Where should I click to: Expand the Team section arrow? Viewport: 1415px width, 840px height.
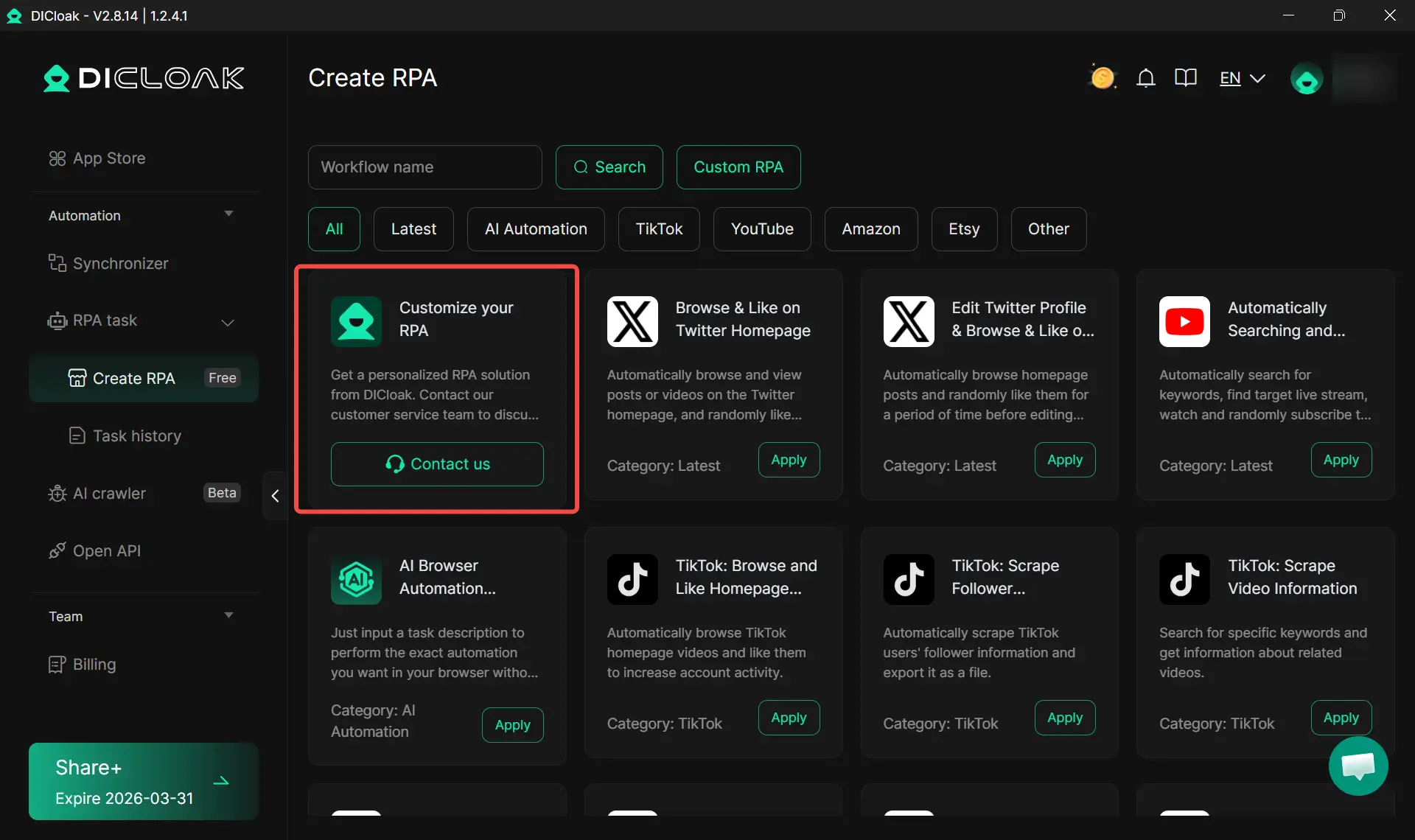[228, 615]
